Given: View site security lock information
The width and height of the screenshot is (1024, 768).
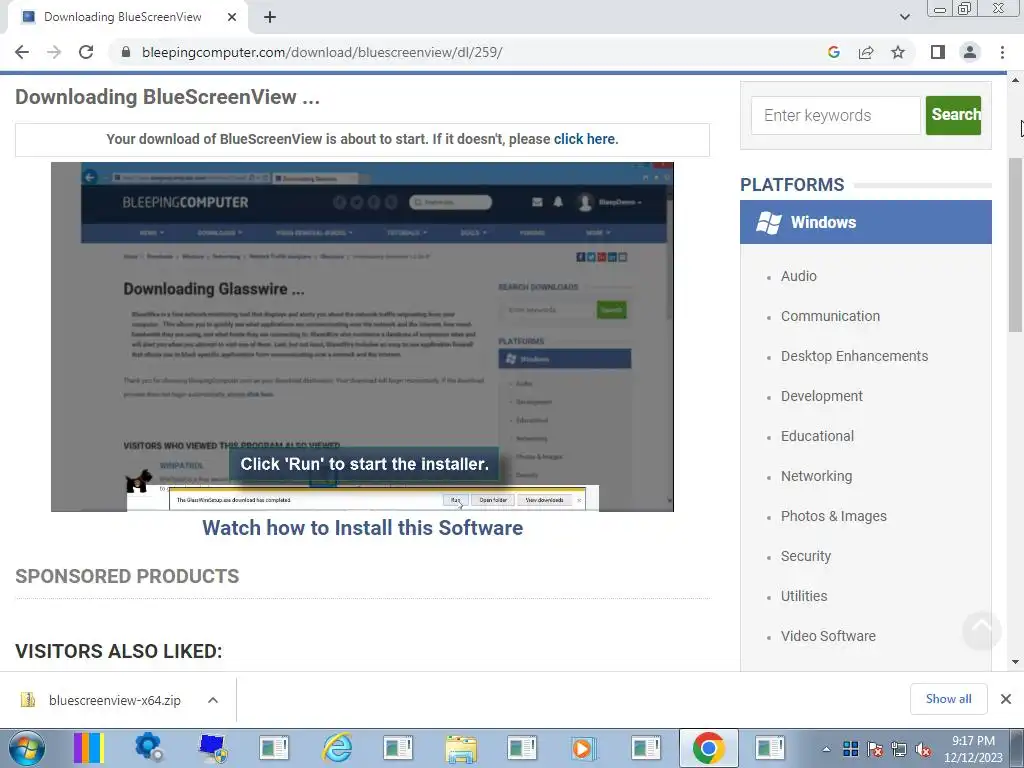Looking at the screenshot, I should tap(126, 52).
